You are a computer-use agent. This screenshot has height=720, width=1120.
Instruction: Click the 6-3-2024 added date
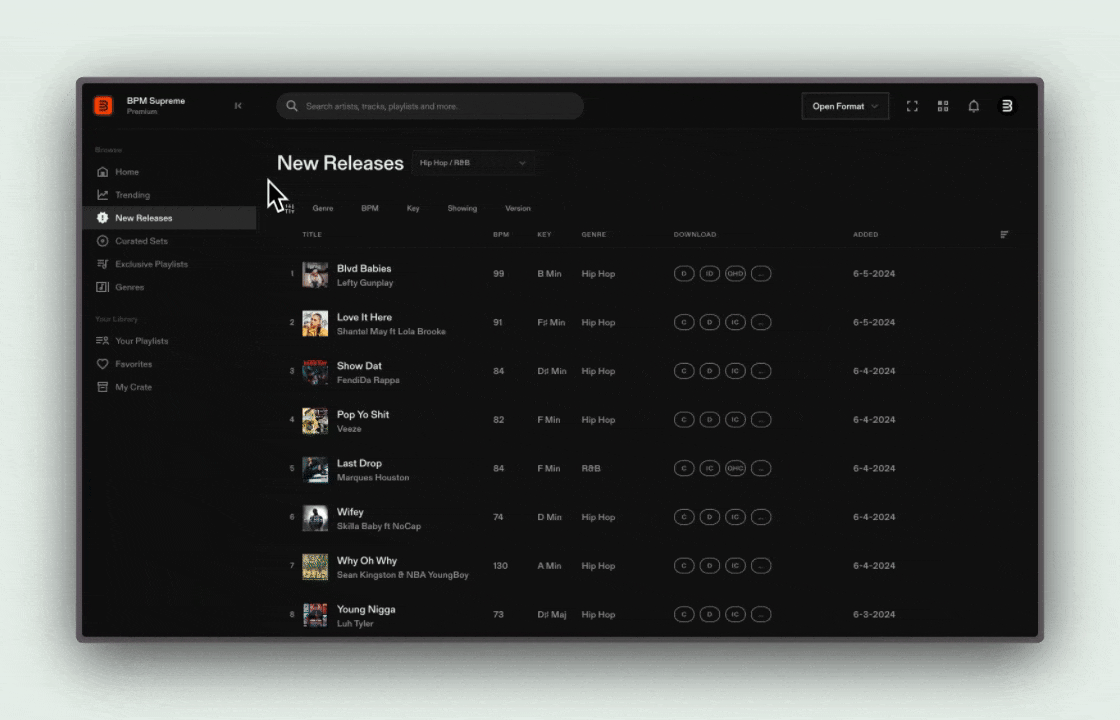tap(874, 614)
